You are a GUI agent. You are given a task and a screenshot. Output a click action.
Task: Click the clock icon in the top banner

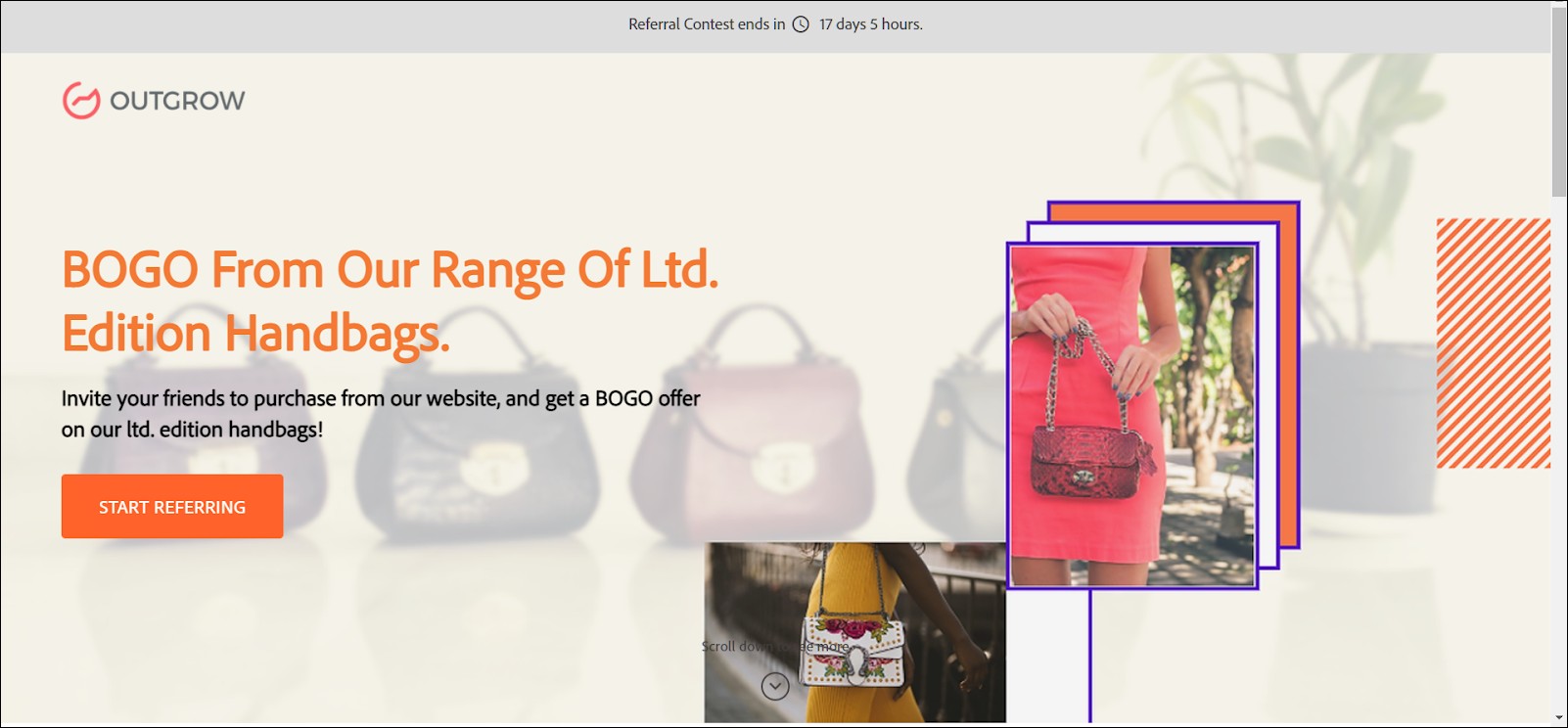click(801, 24)
